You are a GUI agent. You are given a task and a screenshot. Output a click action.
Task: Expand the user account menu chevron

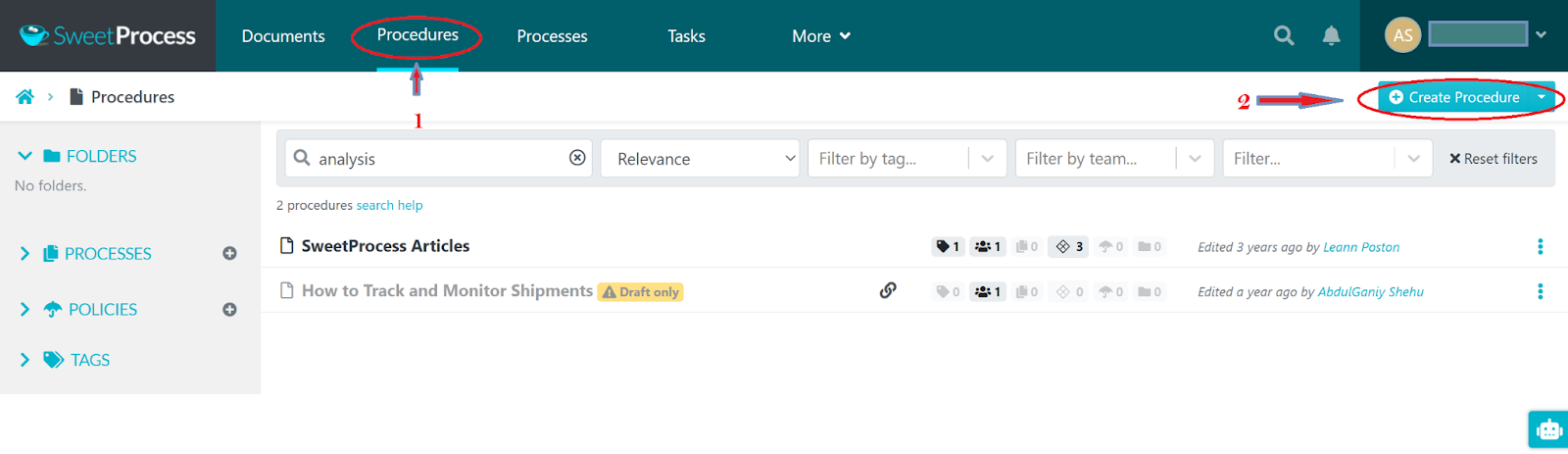(1541, 35)
